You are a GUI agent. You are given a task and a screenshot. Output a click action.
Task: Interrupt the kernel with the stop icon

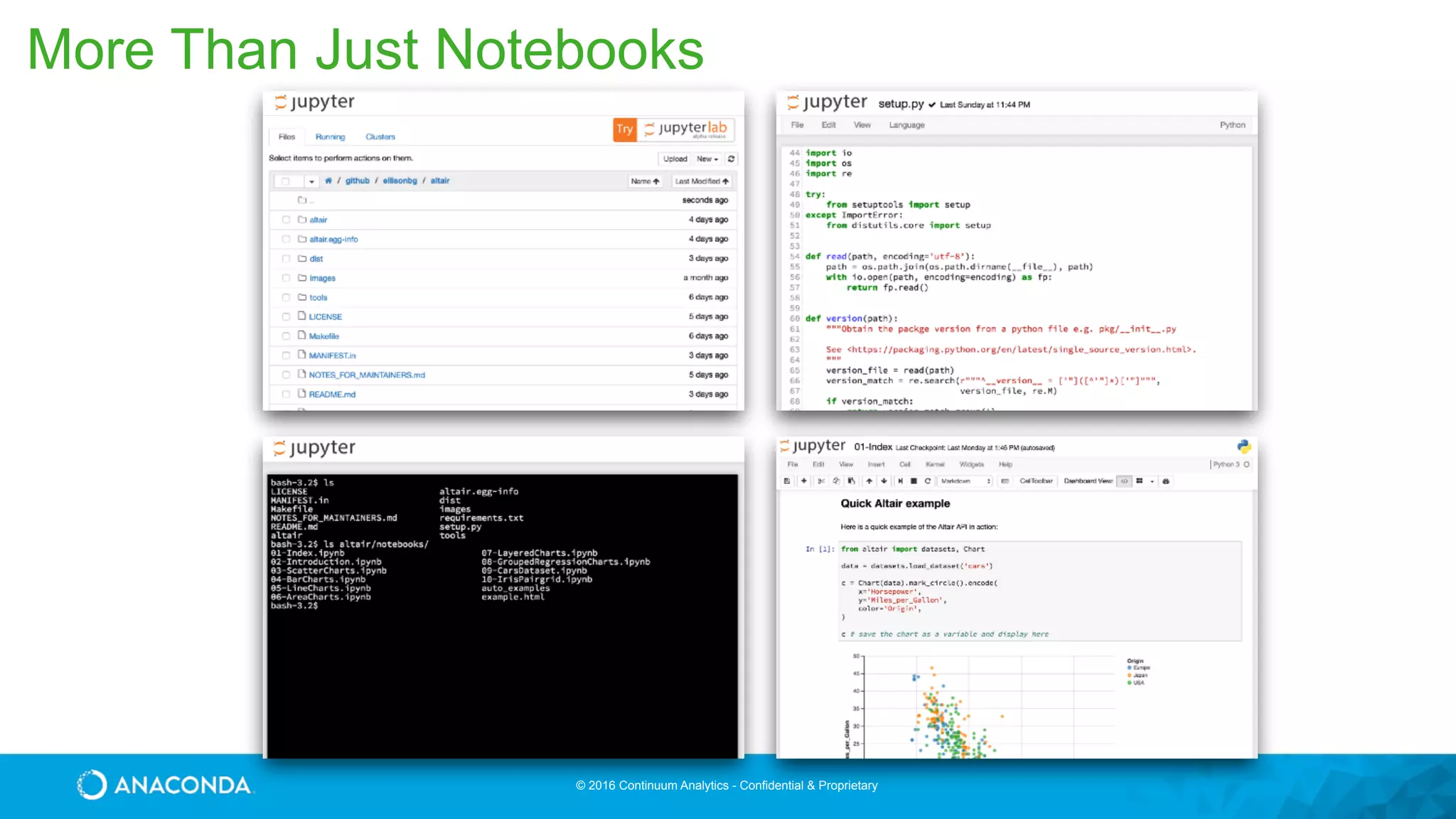pos(914,481)
